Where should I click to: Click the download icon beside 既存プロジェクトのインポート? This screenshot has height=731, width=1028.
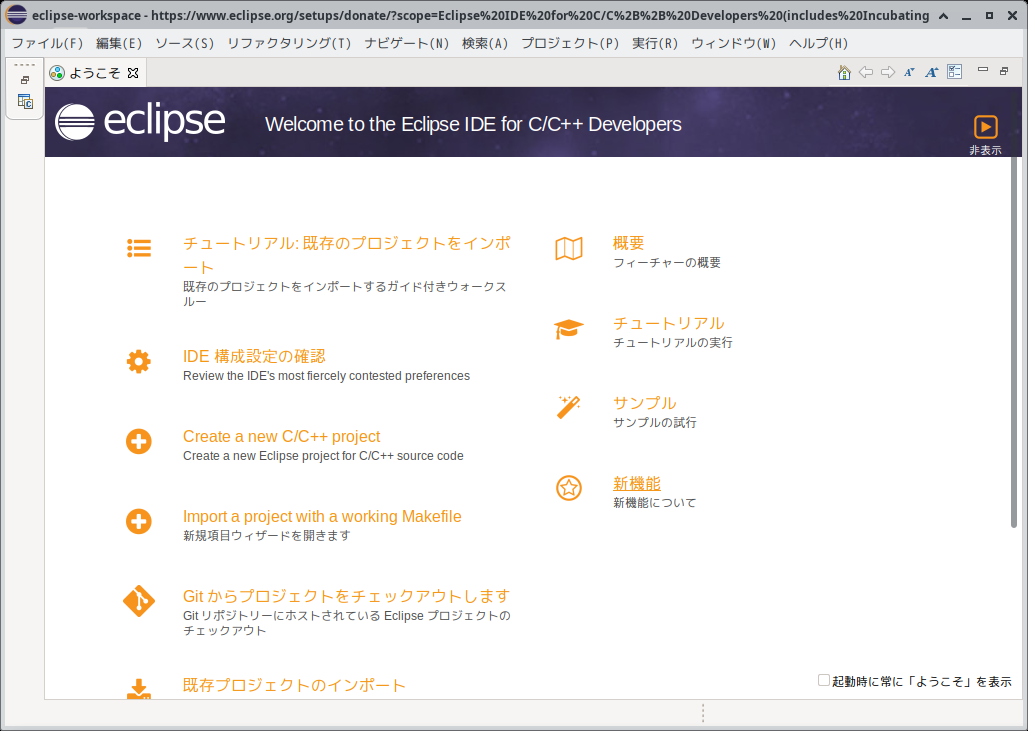pos(138,688)
